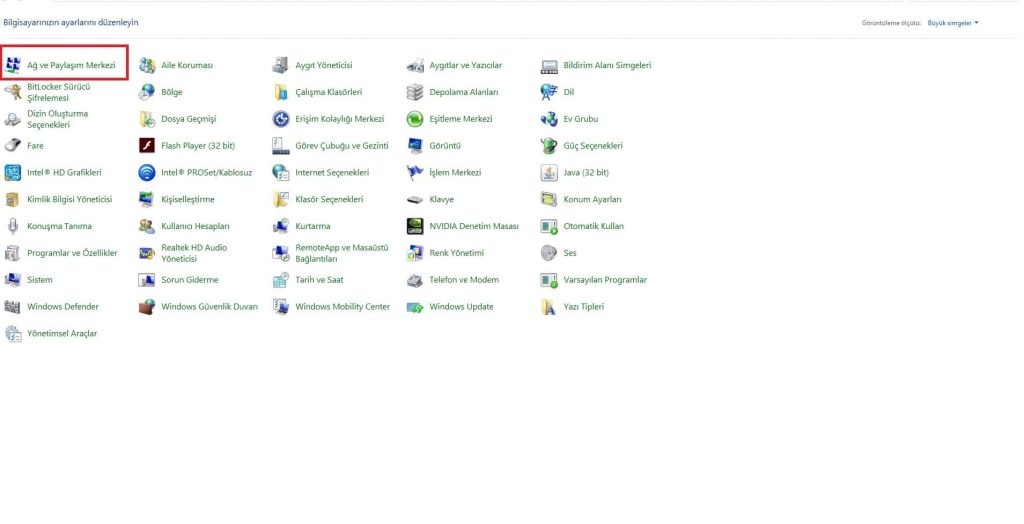Click Realtek HD Audio Yöneticisi link

pyautogui.click(x=194, y=253)
